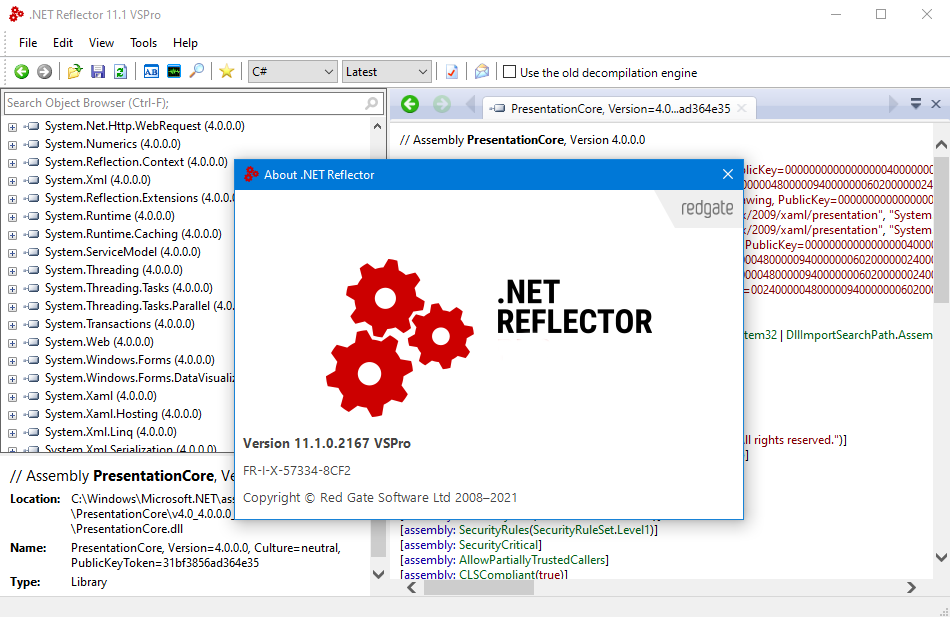
Task: Click the gears logo in About dialog title bar
Action: 251,175
